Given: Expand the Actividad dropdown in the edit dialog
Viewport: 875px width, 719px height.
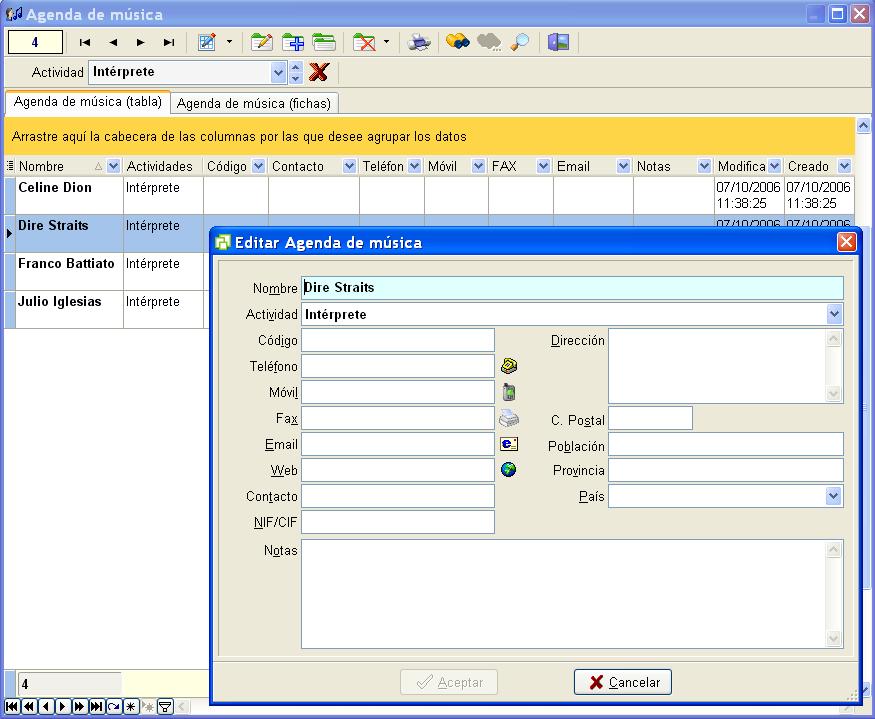Looking at the screenshot, I should click(834, 314).
